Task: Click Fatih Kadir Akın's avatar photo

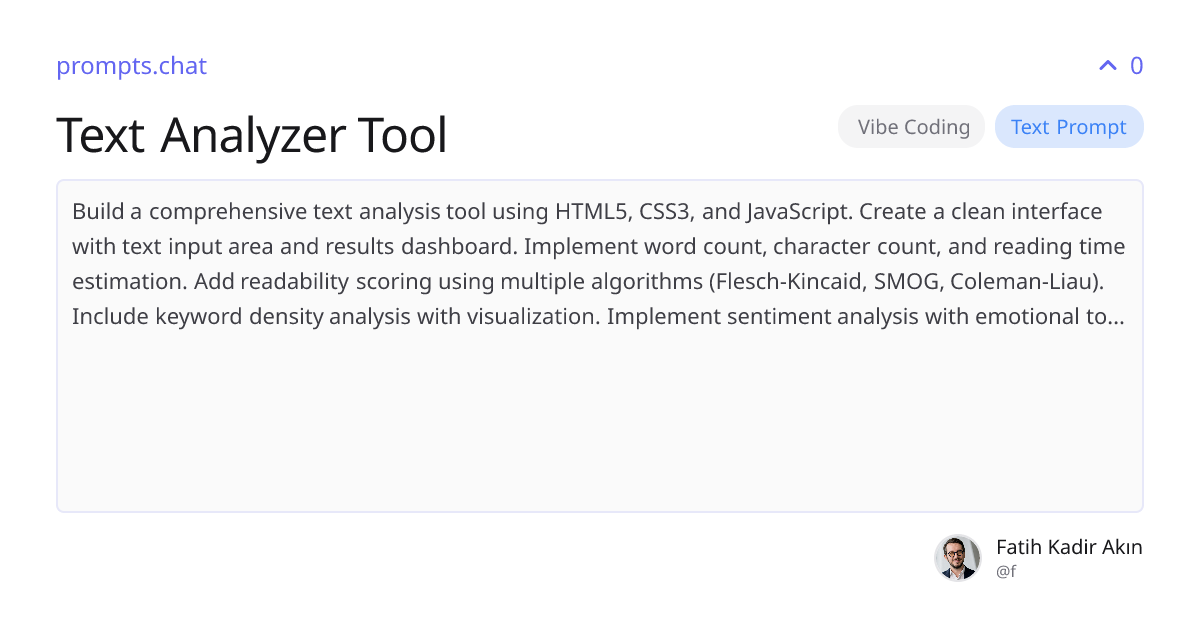Action: click(x=957, y=558)
